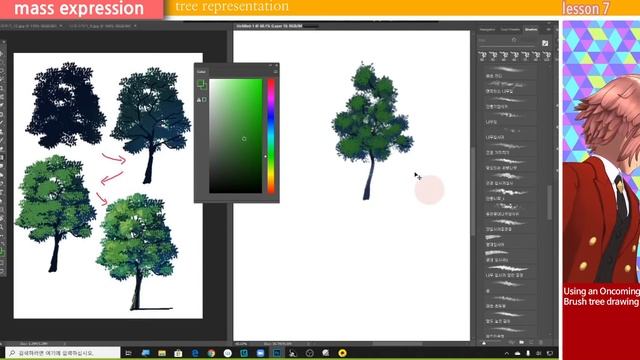
Task: Select the last recent brush thumbnail in row
Action: pos(547,56)
